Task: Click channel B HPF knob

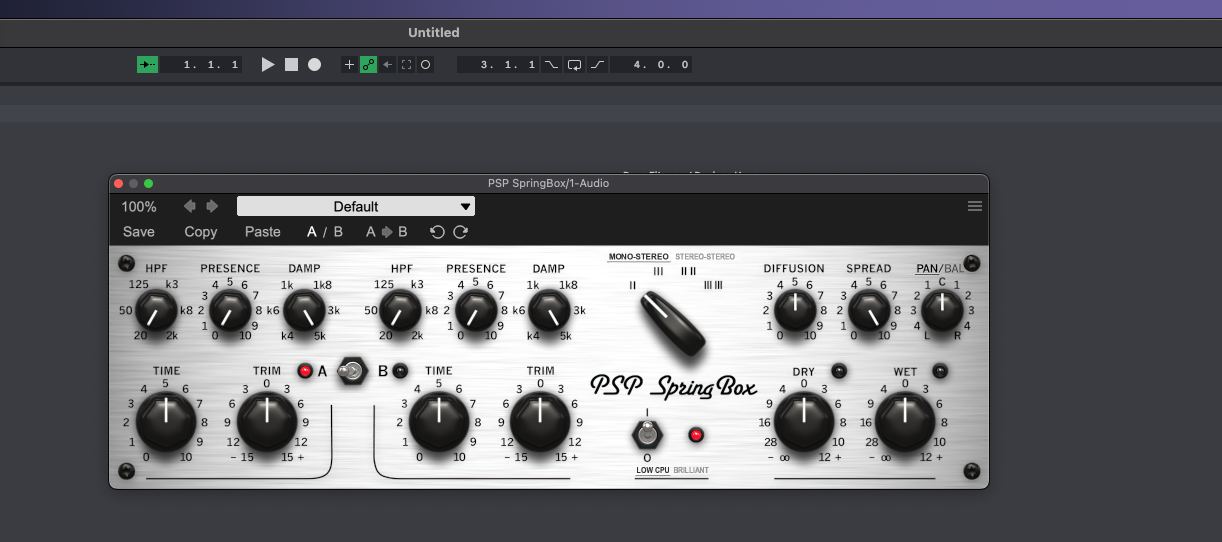Action: (x=401, y=312)
